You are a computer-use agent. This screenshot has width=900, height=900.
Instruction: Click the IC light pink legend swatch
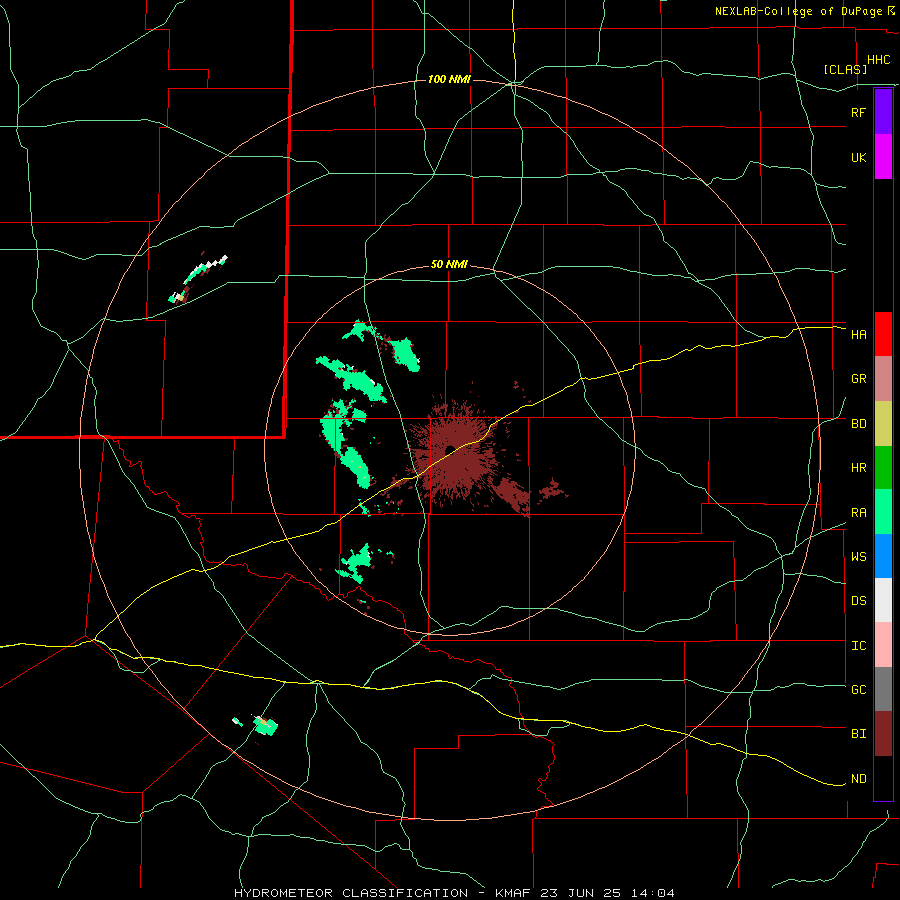click(883, 645)
